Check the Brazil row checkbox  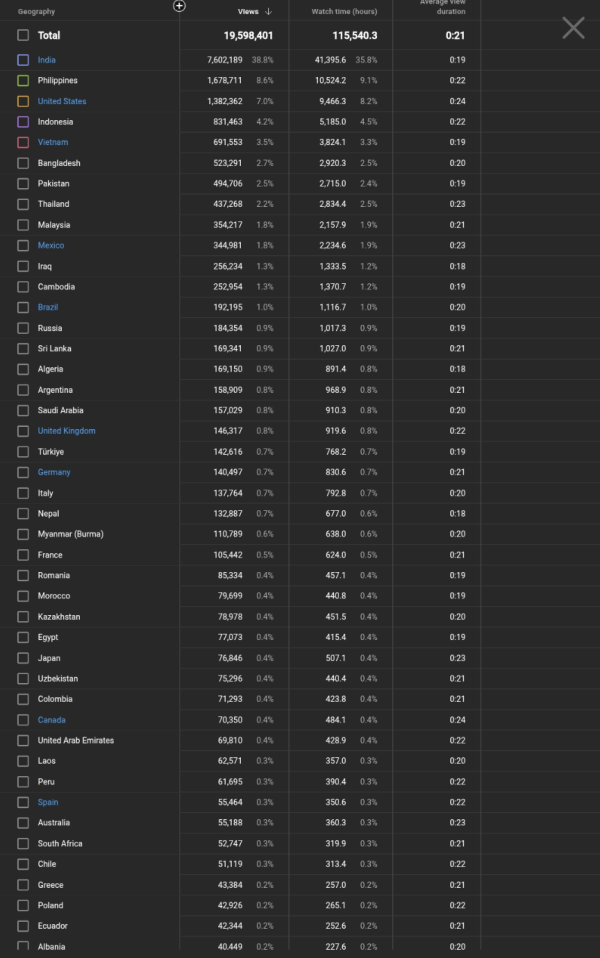(x=23, y=307)
